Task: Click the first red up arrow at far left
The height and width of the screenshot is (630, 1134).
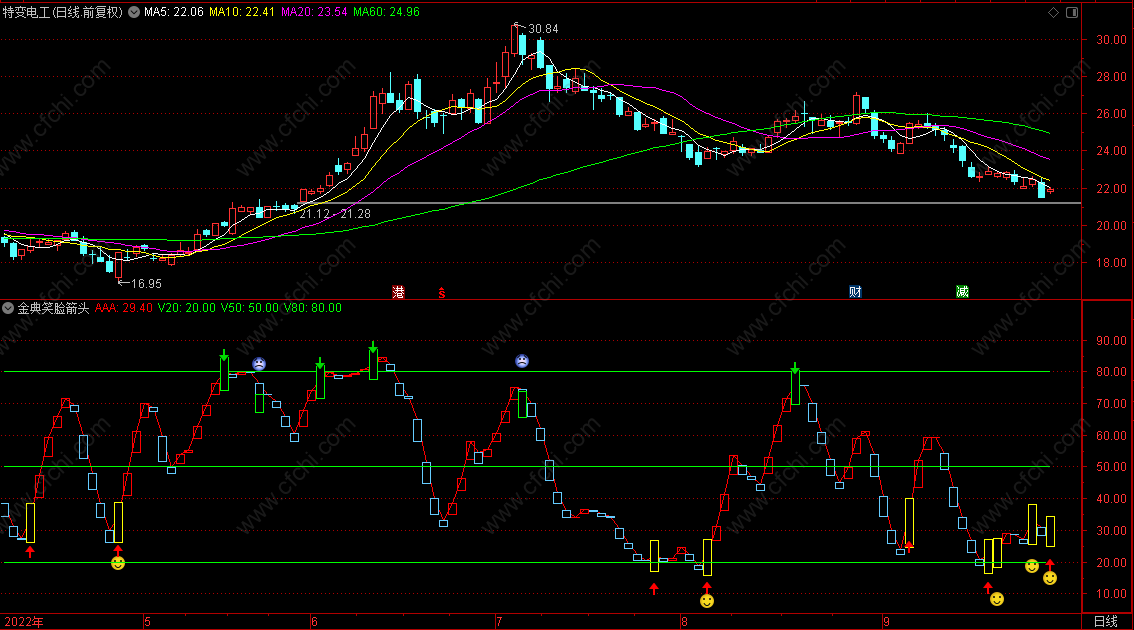Action: (30, 552)
